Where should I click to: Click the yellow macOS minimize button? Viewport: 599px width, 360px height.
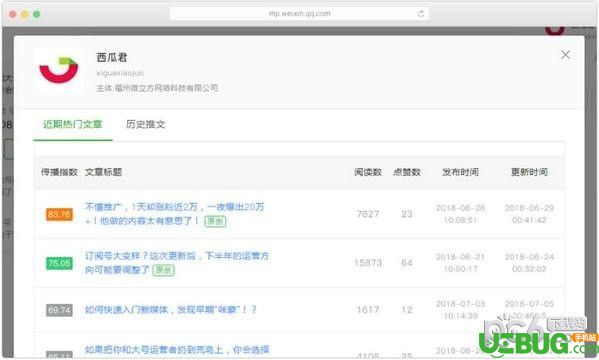coord(25,14)
